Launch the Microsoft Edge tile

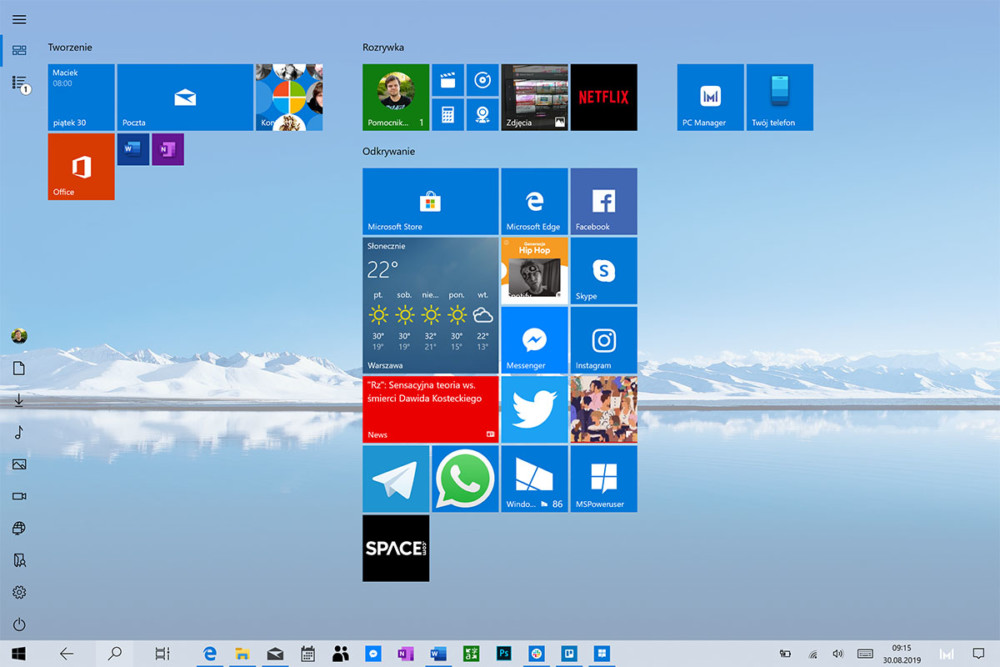(534, 202)
